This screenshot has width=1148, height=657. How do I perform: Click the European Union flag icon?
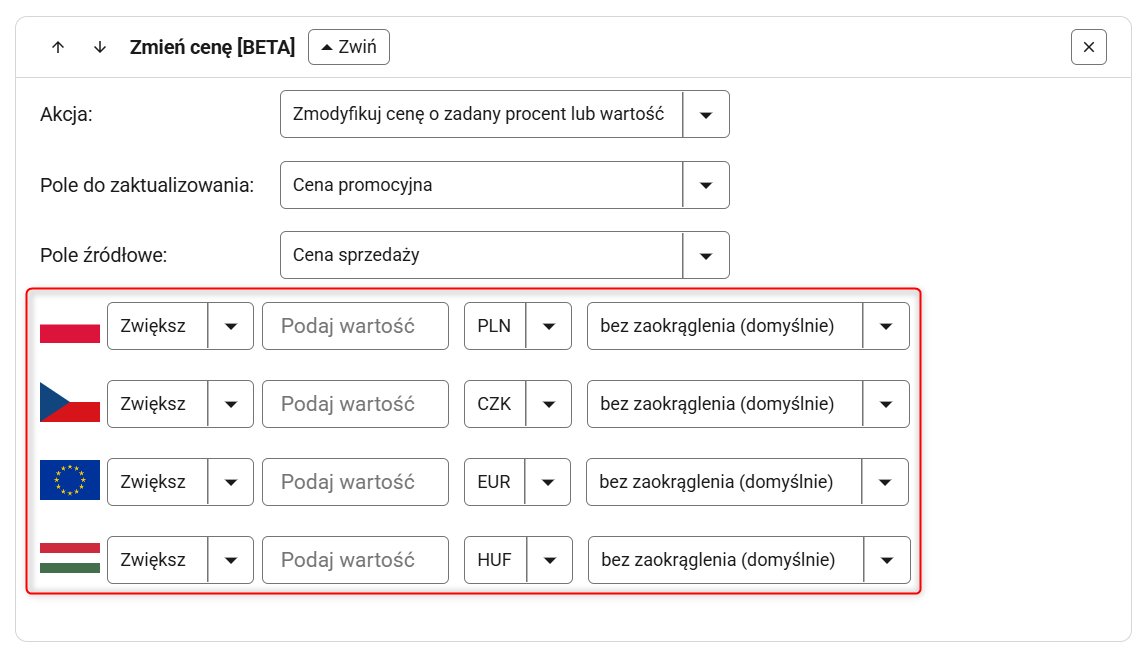(70, 481)
